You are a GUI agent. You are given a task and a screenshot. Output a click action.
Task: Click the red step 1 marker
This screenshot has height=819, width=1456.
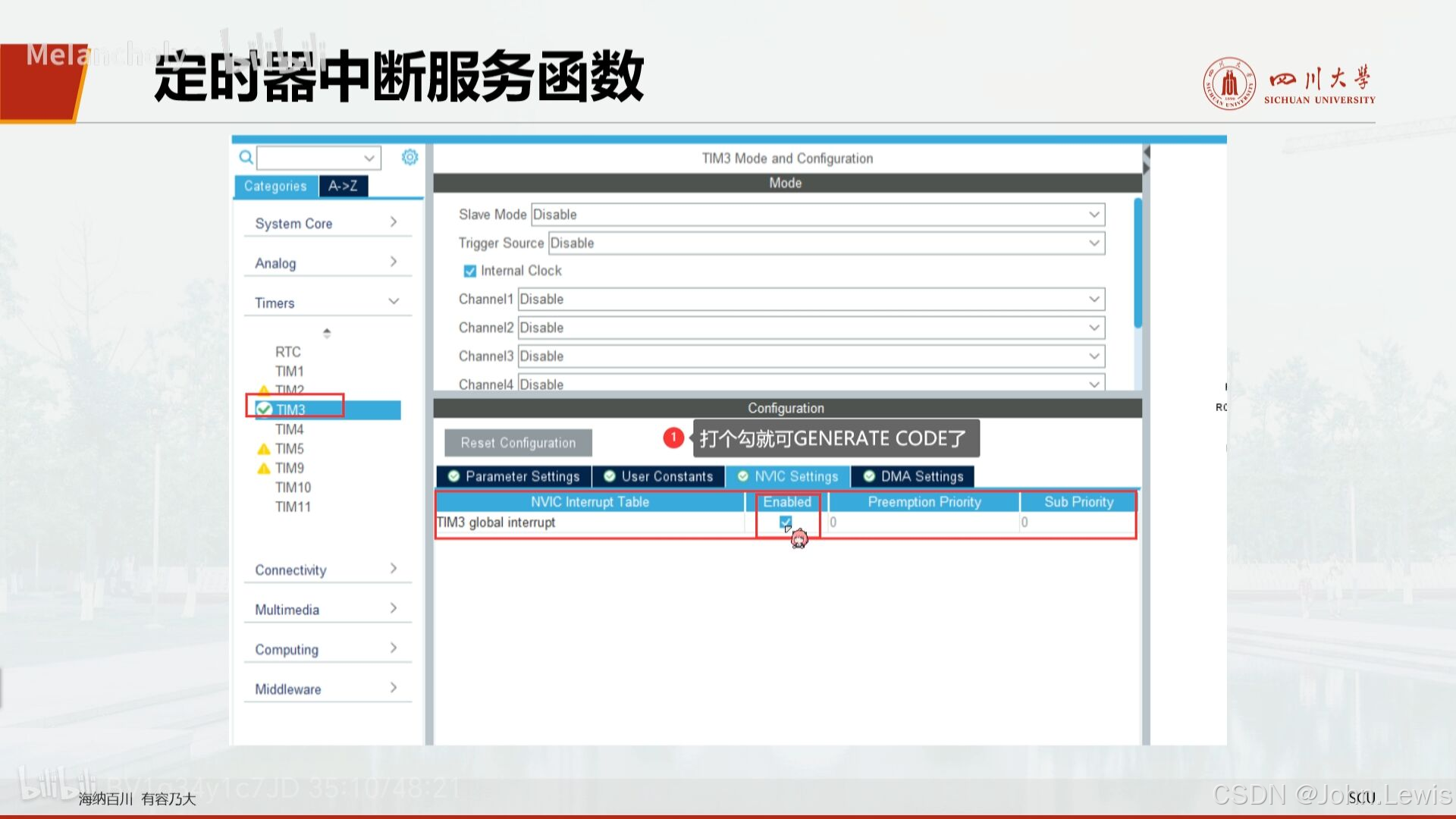(x=673, y=438)
